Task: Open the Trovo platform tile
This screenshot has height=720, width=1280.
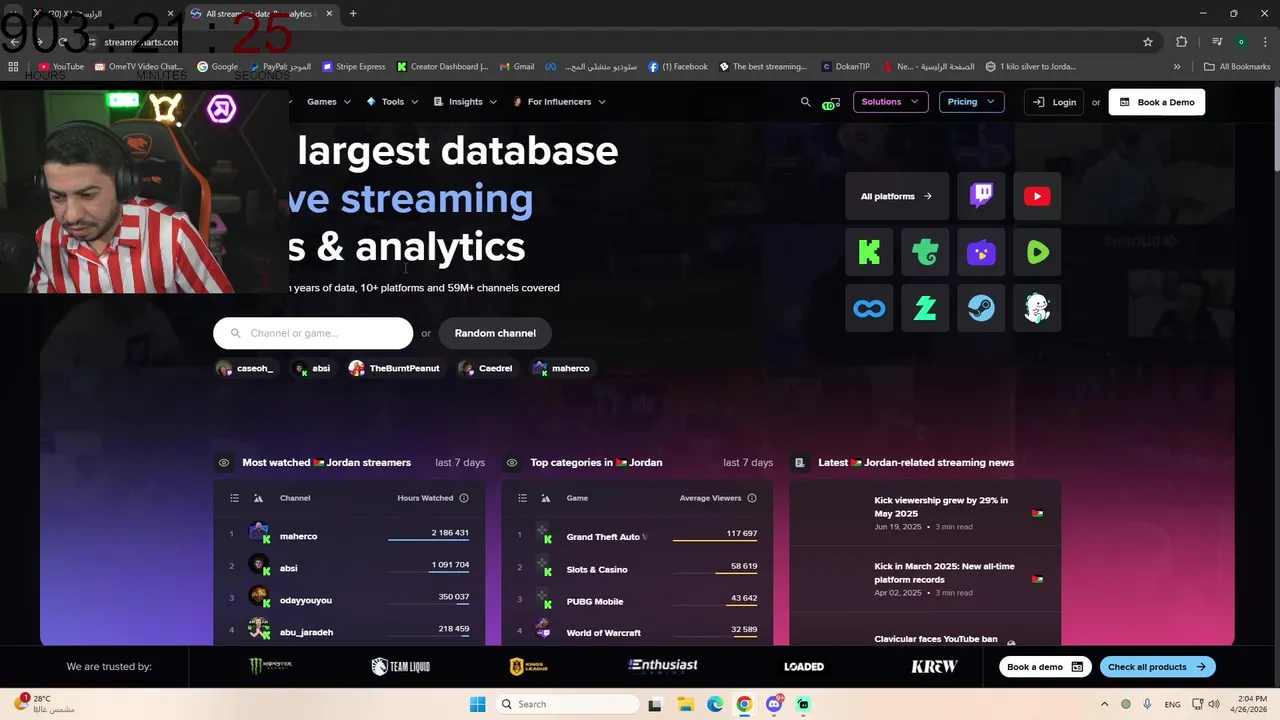Action: click(x=925, y=252)
